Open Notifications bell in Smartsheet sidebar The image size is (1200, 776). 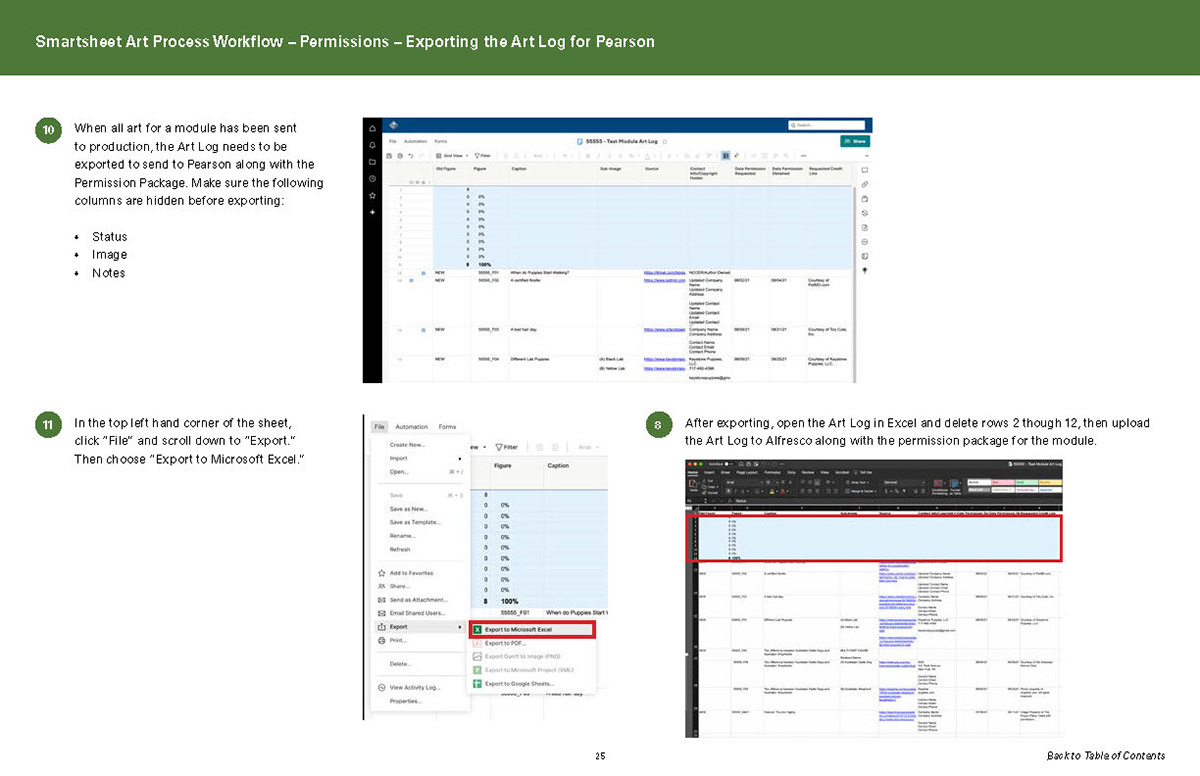pos(373,145)
